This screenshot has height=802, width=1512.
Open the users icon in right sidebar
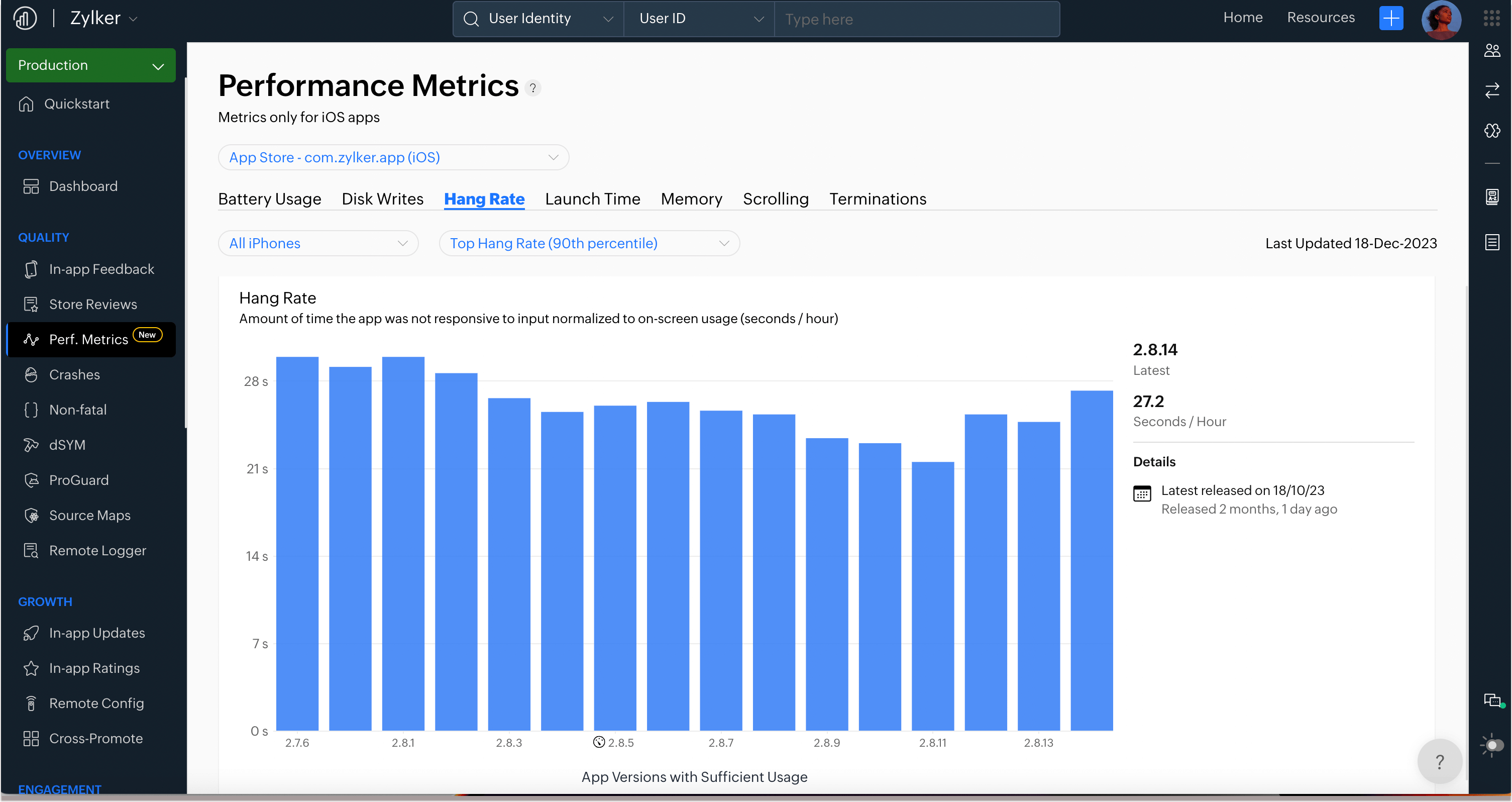(x=1491, y=51)
